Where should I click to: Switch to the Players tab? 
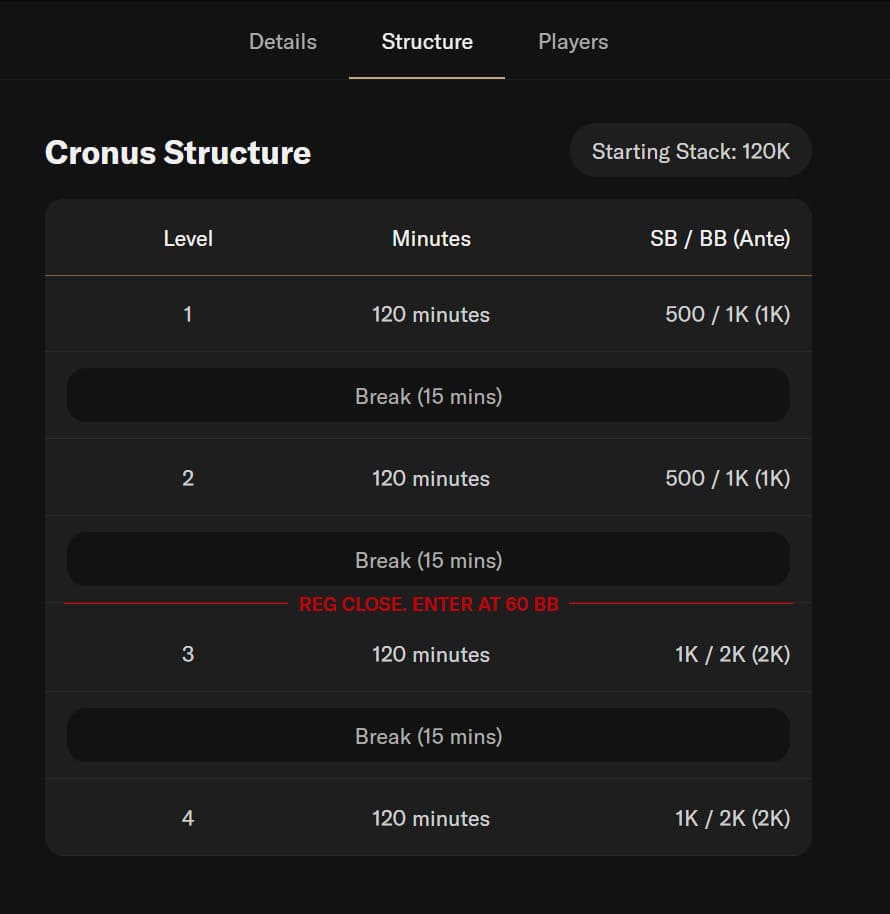pos(573,42)
